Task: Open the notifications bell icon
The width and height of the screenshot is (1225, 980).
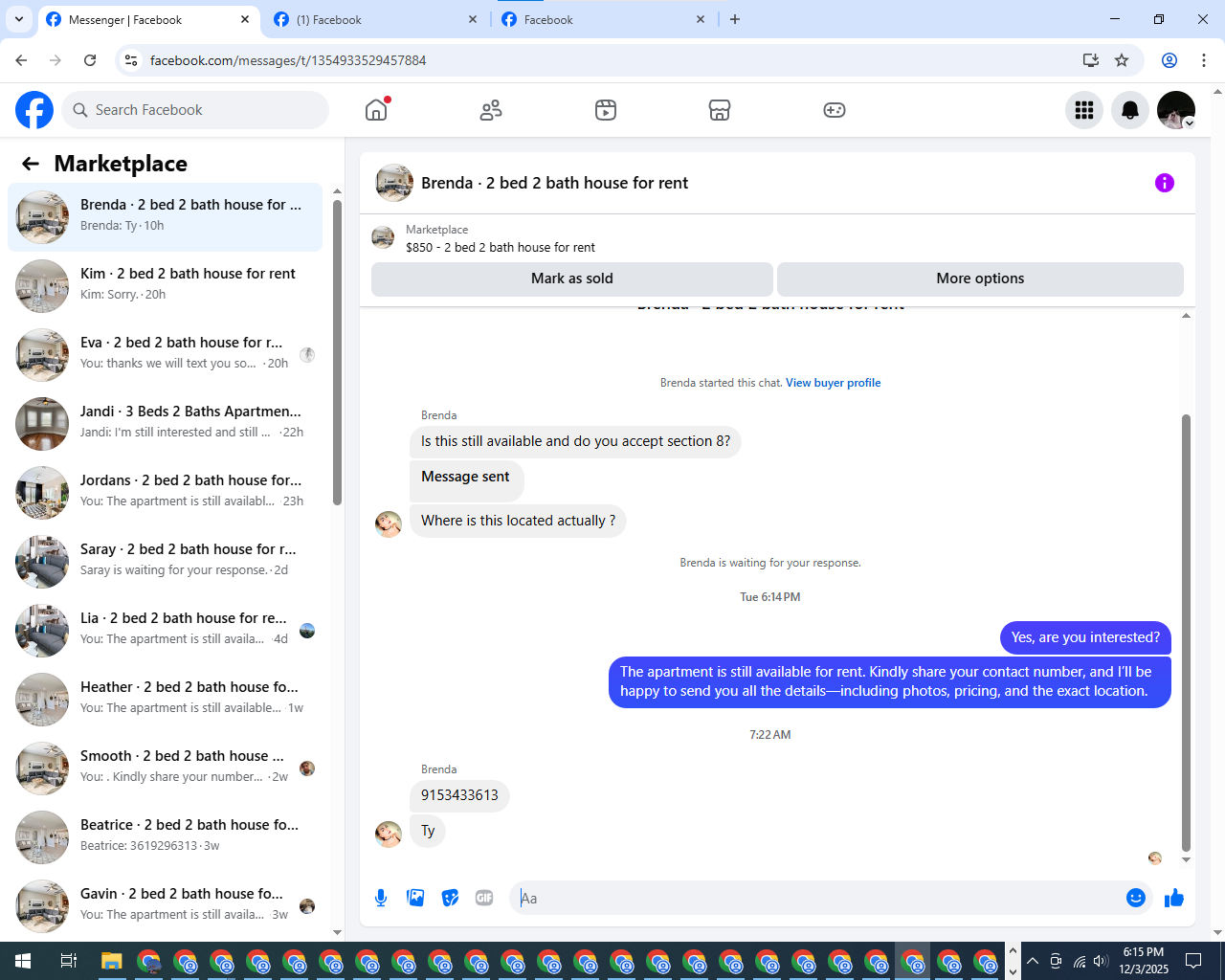Action: tap(1130, 110)
